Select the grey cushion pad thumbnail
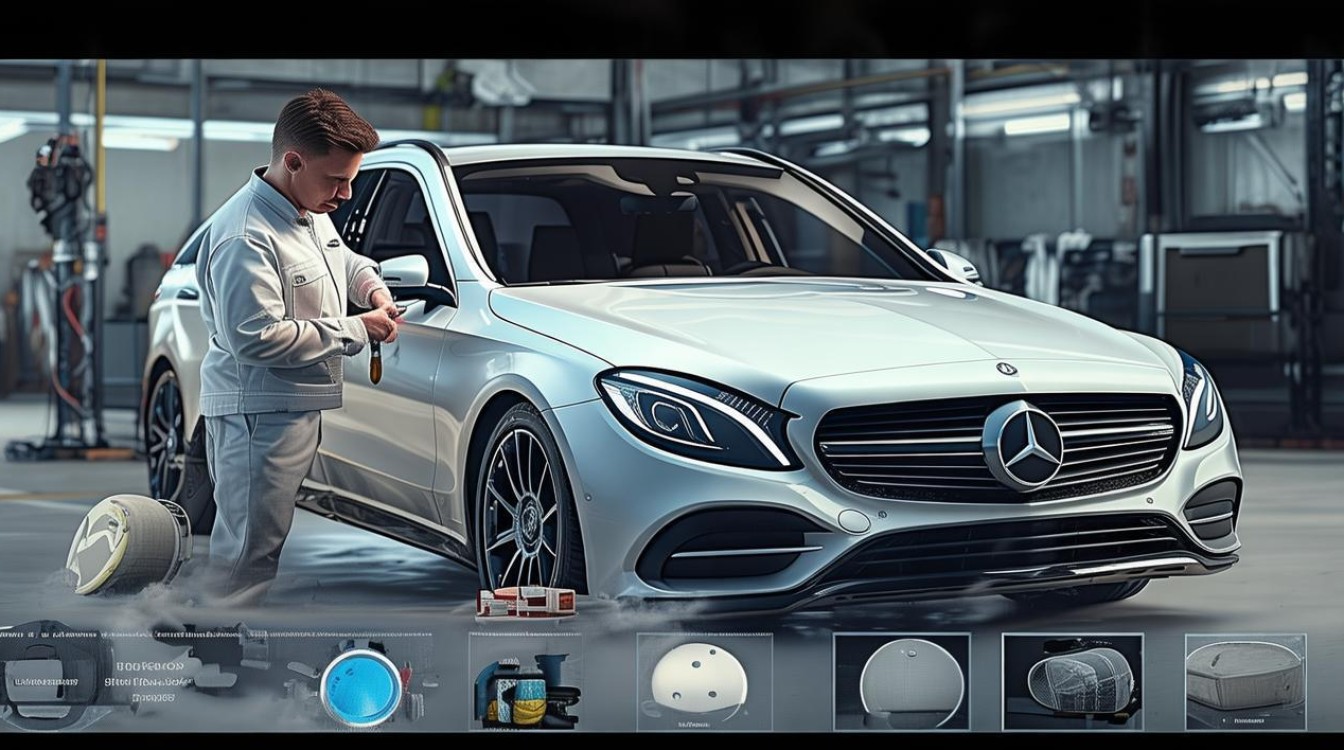Image resolution: width=1344 pixels, height=750 pixels. (x=1245, y=681)
